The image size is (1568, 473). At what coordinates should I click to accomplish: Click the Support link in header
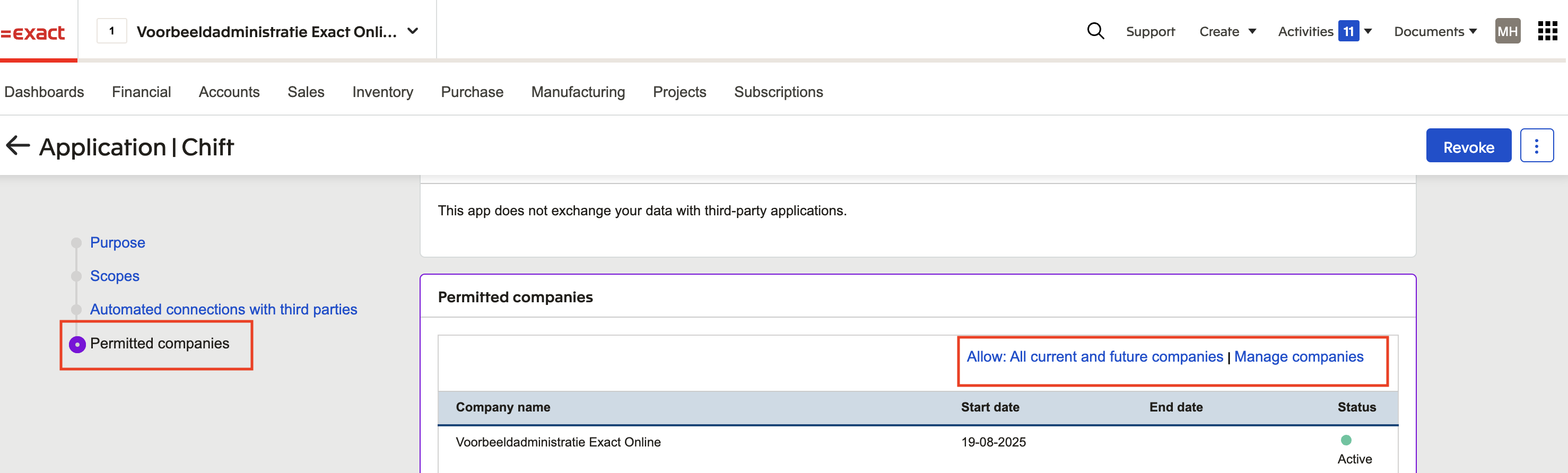pyautogui.click(x=1150, y=31)
